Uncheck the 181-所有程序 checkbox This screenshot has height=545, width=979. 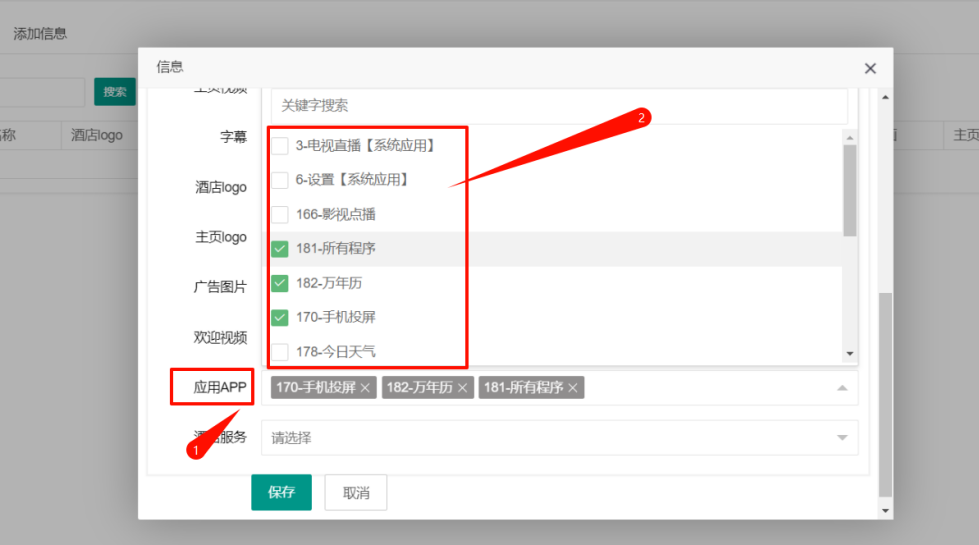(x=280, y=249)
